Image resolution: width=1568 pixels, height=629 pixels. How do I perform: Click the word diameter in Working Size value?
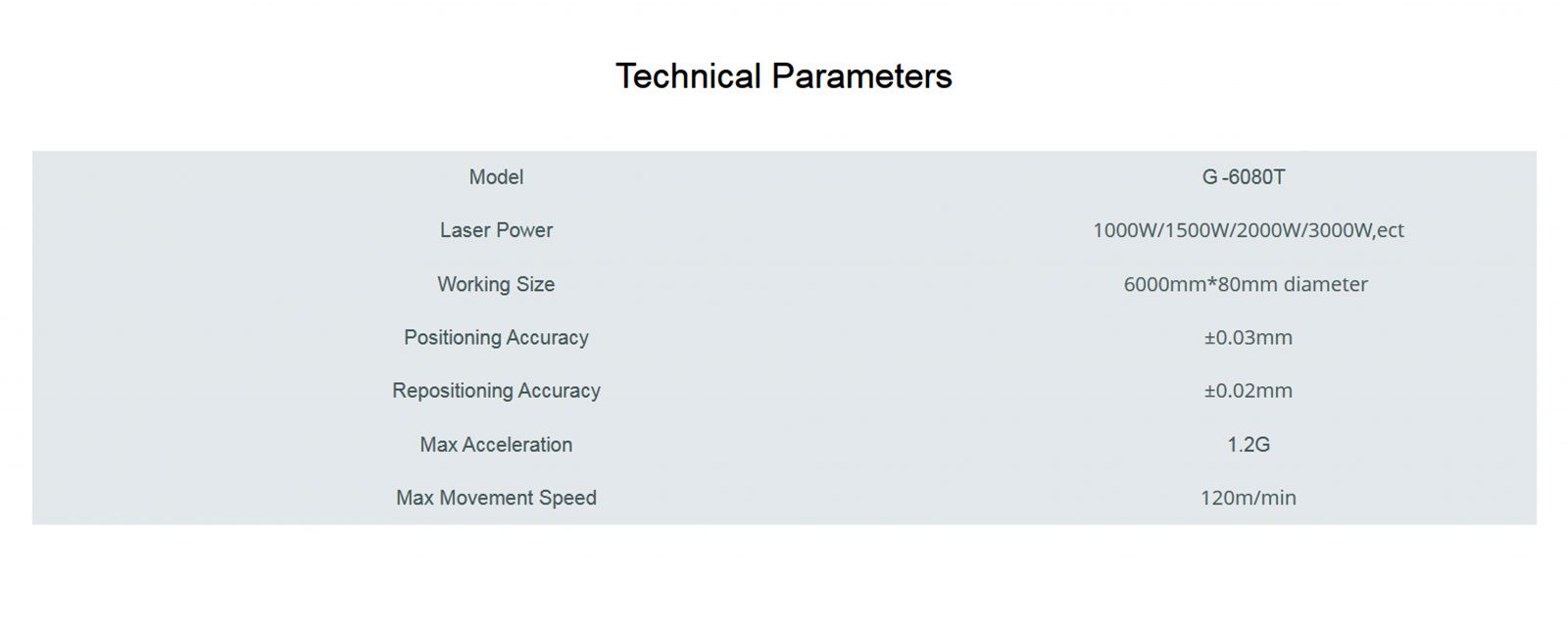1326,284
